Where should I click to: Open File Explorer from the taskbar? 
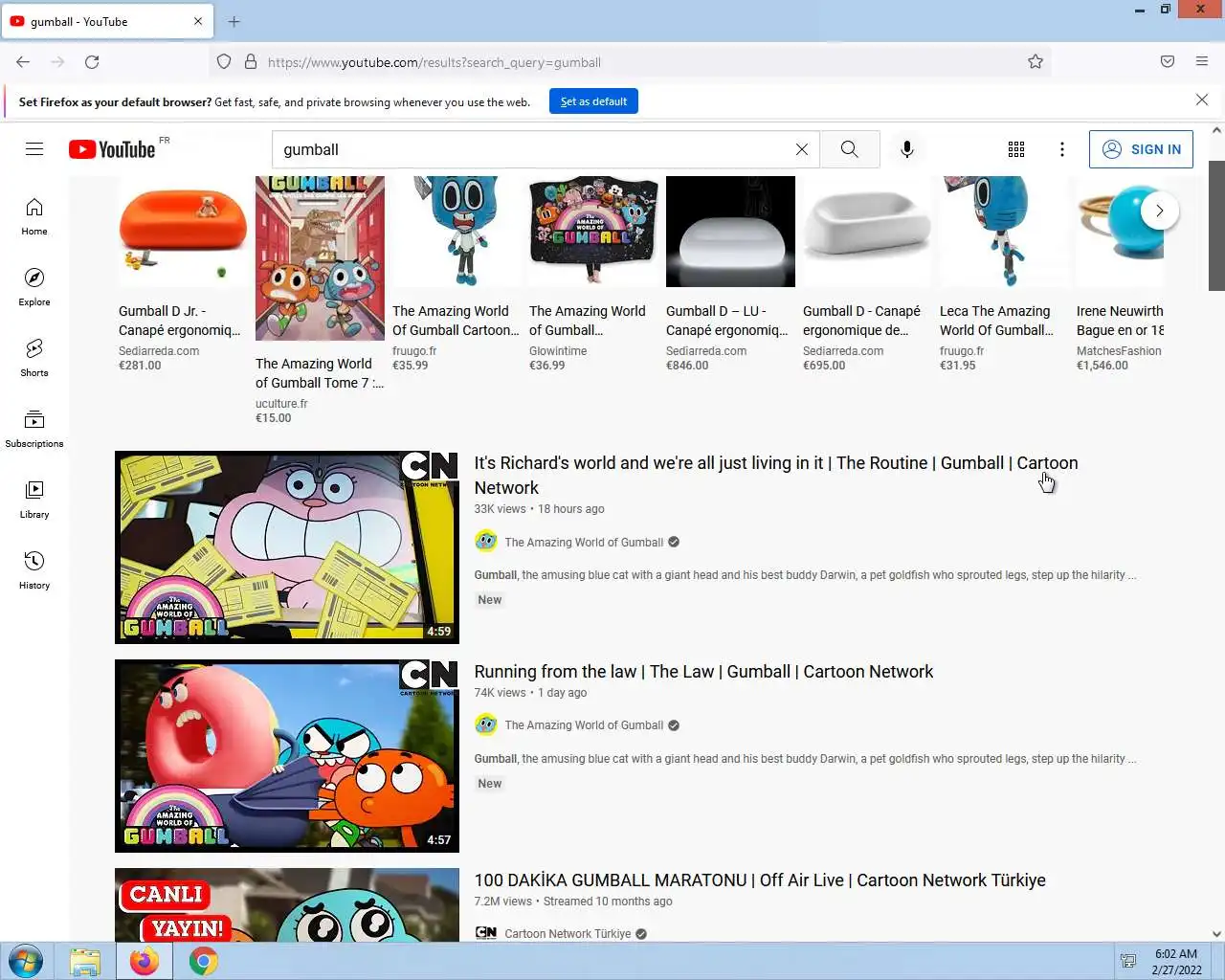[84, 961]
